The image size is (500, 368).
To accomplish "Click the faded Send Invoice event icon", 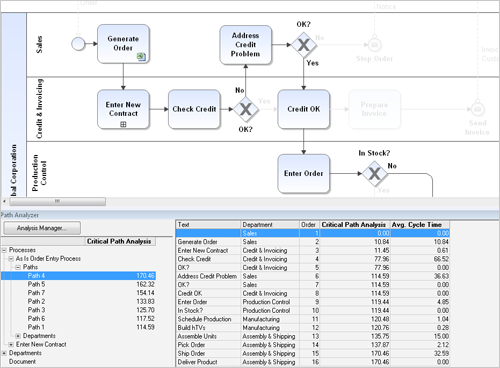I will point(477,109).
